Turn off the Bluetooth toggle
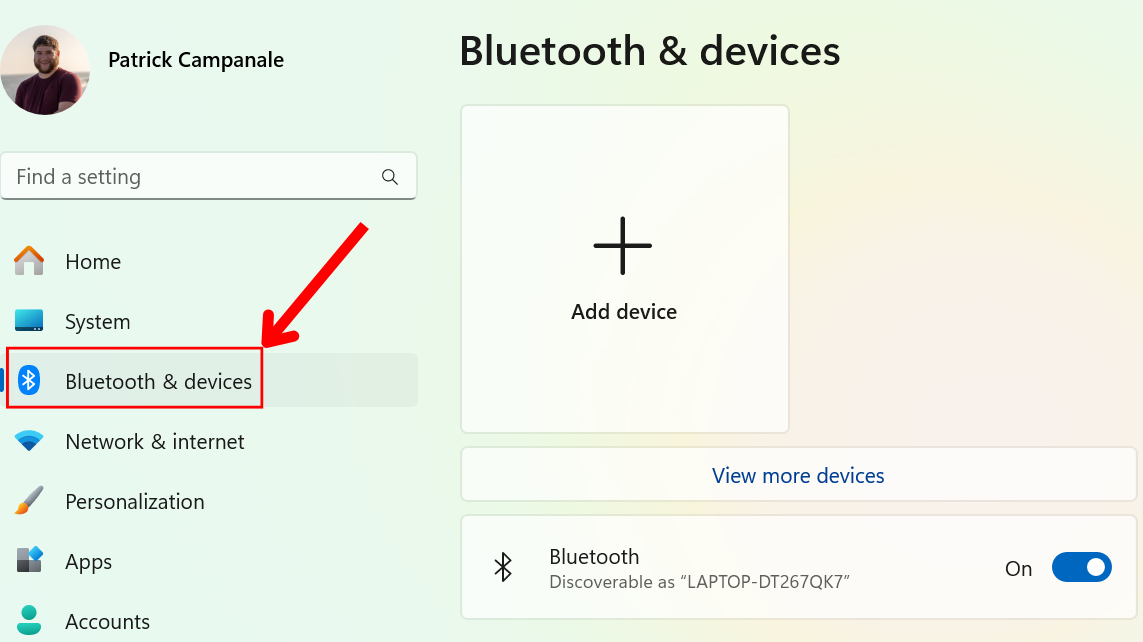This screenshot has width=1143, height=642. pos(1081,567)
